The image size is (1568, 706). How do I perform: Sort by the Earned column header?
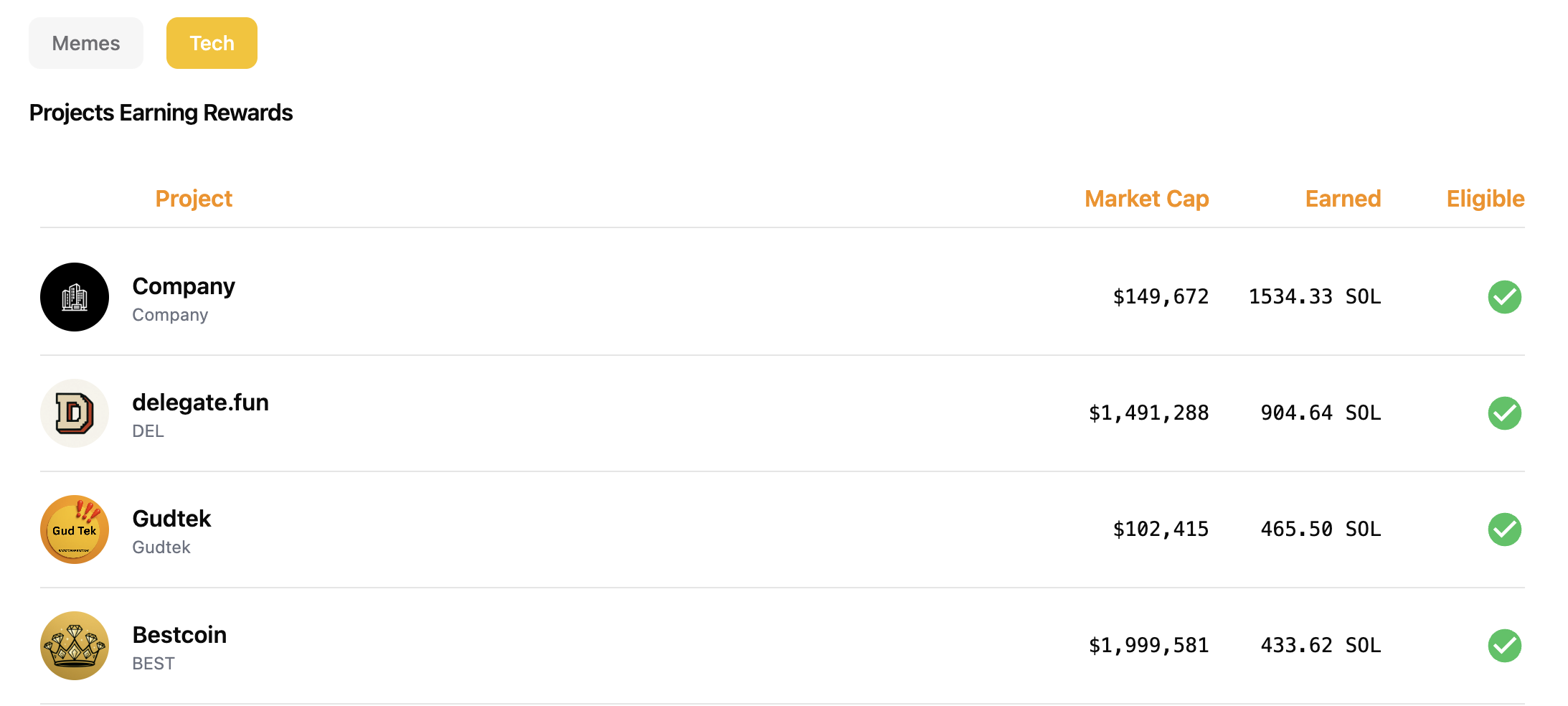(x=1343, y=199)
